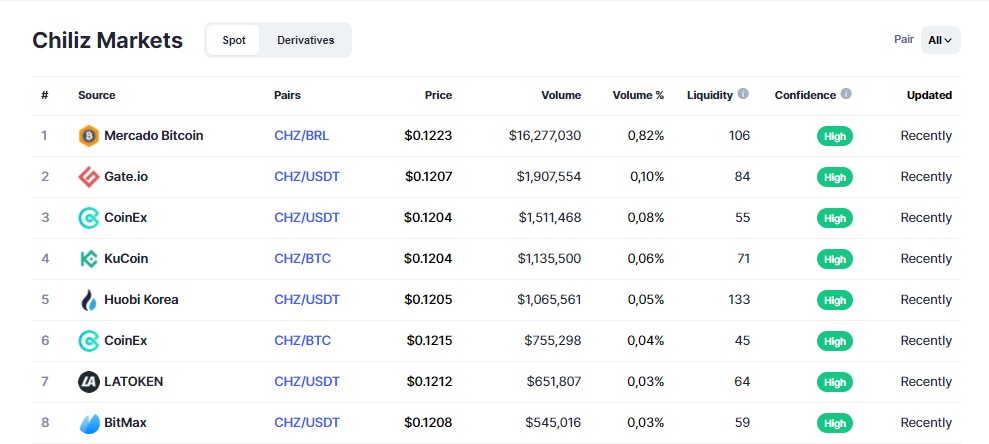Sort table by Volume column header
This screenshot has width=989, height=444.
coord(561,95)
